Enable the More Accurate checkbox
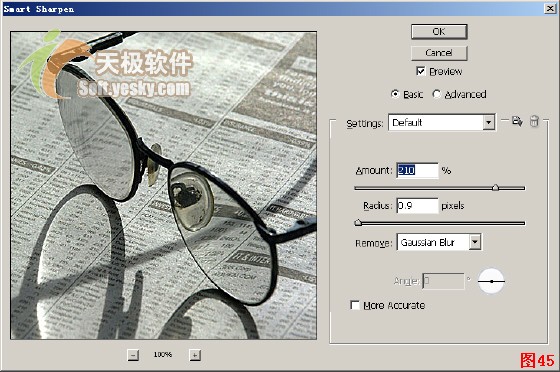The image size is (560, 372). (x=355, y=305)
